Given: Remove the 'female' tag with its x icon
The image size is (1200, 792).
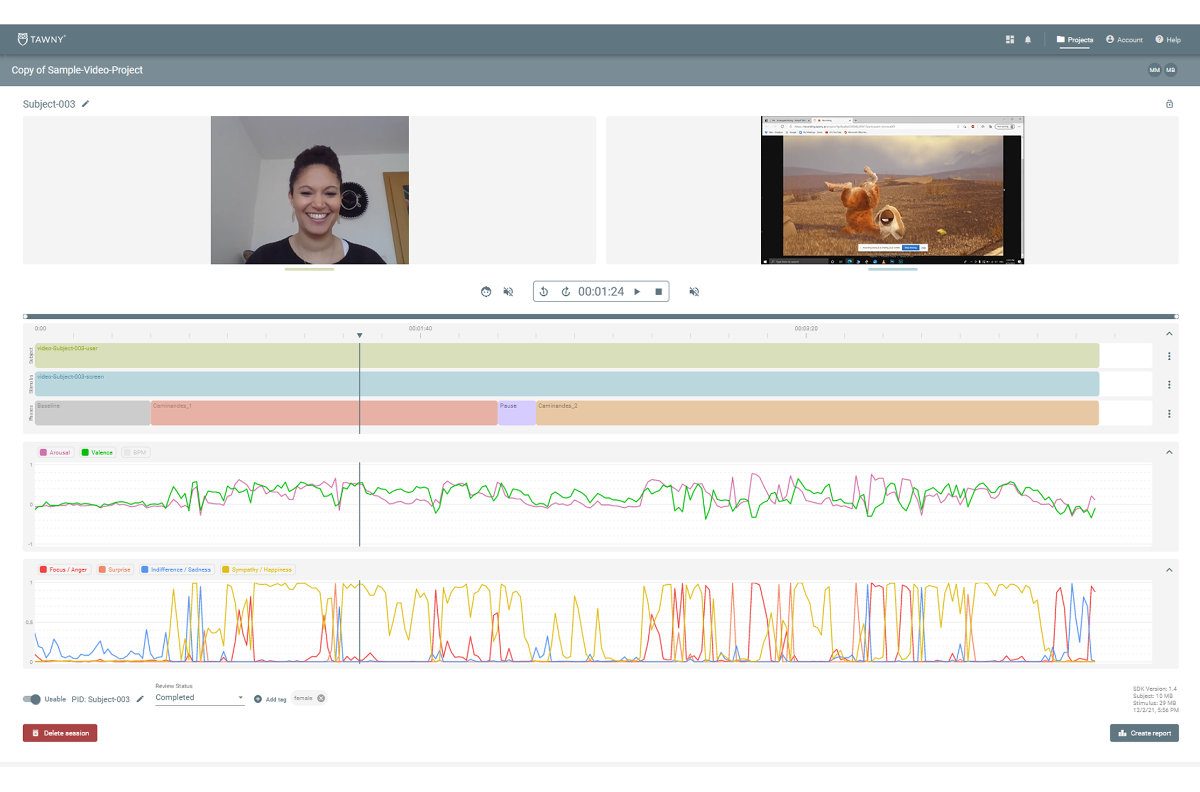Looking at the screenshot, I should (321, 698).
